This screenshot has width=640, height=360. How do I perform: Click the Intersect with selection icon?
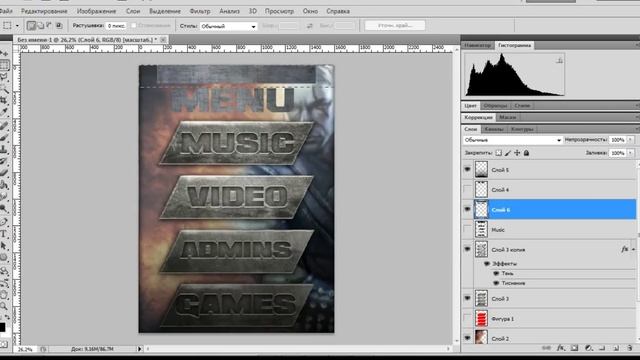[59, 26]
